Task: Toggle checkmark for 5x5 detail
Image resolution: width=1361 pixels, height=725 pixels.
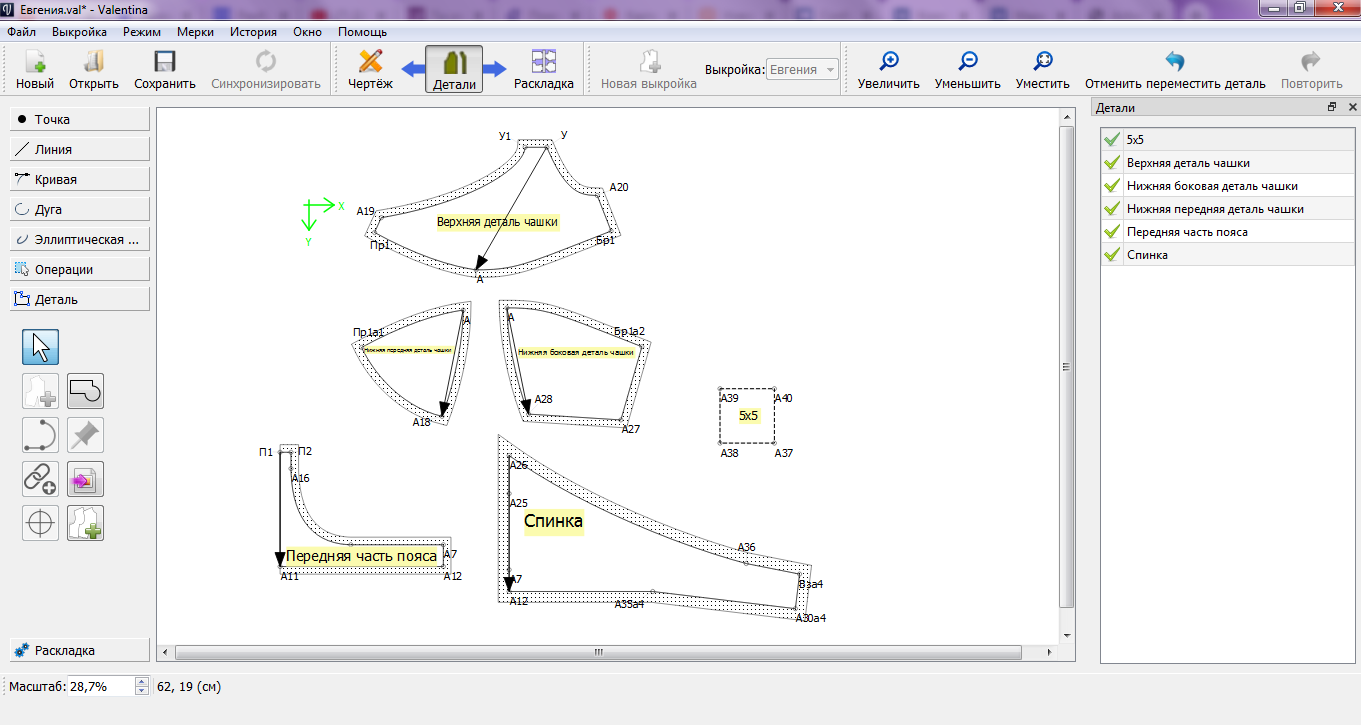Action: 1111,140
